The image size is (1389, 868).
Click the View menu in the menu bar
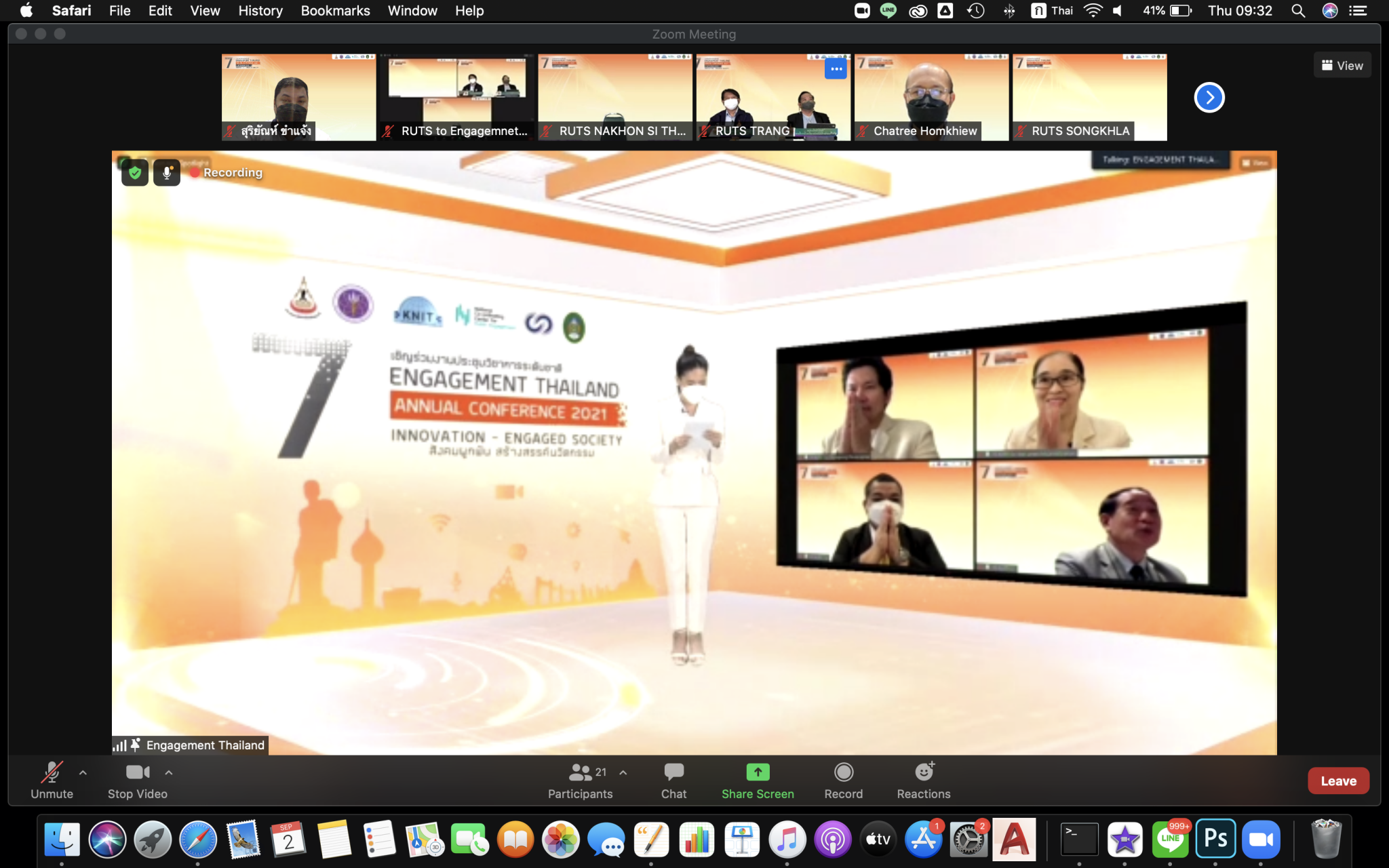[x=205, y=11]
